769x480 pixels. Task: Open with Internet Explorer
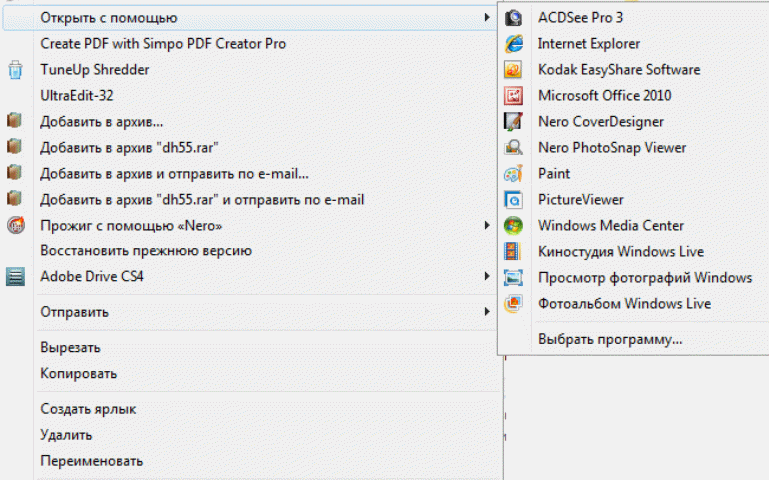pyautogui.click(x=589, y=44)
